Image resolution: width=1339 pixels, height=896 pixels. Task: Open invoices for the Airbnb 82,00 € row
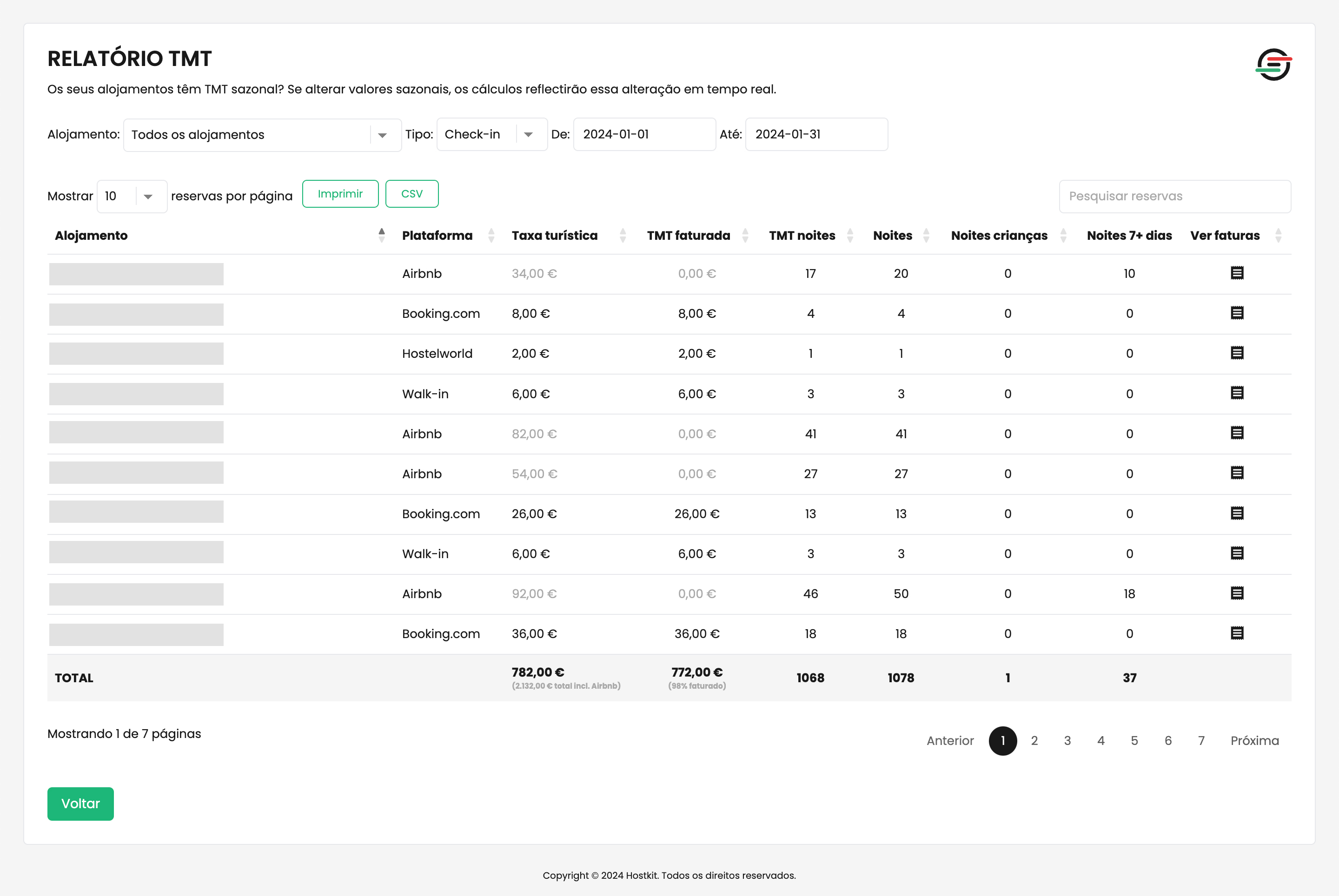click(x=1237, y=433)
